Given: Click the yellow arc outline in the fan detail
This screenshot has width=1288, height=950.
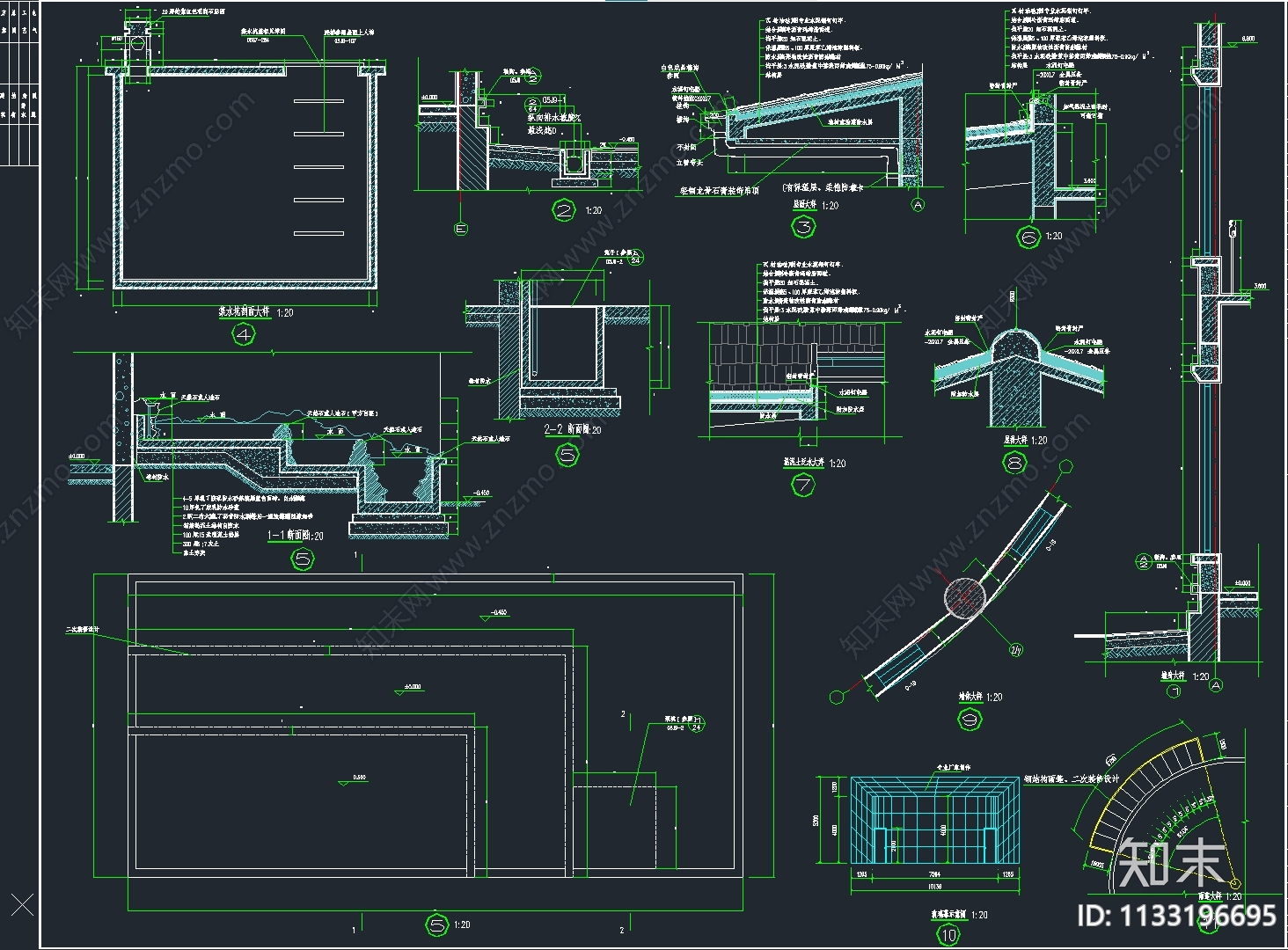Looking at the screenshot, I should [1147, 793].
